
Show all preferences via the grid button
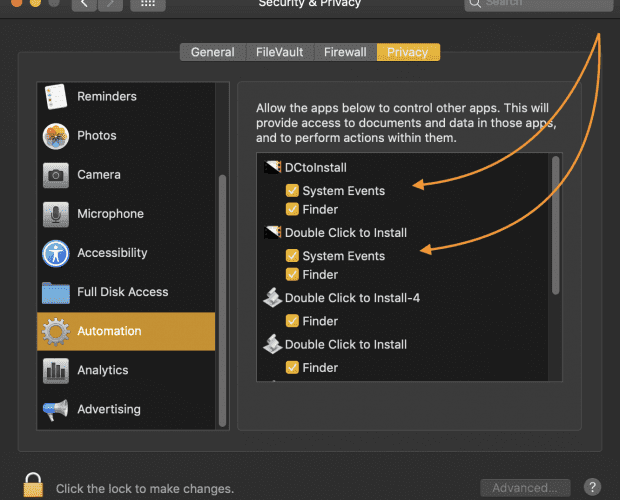[x=148, y=4]
